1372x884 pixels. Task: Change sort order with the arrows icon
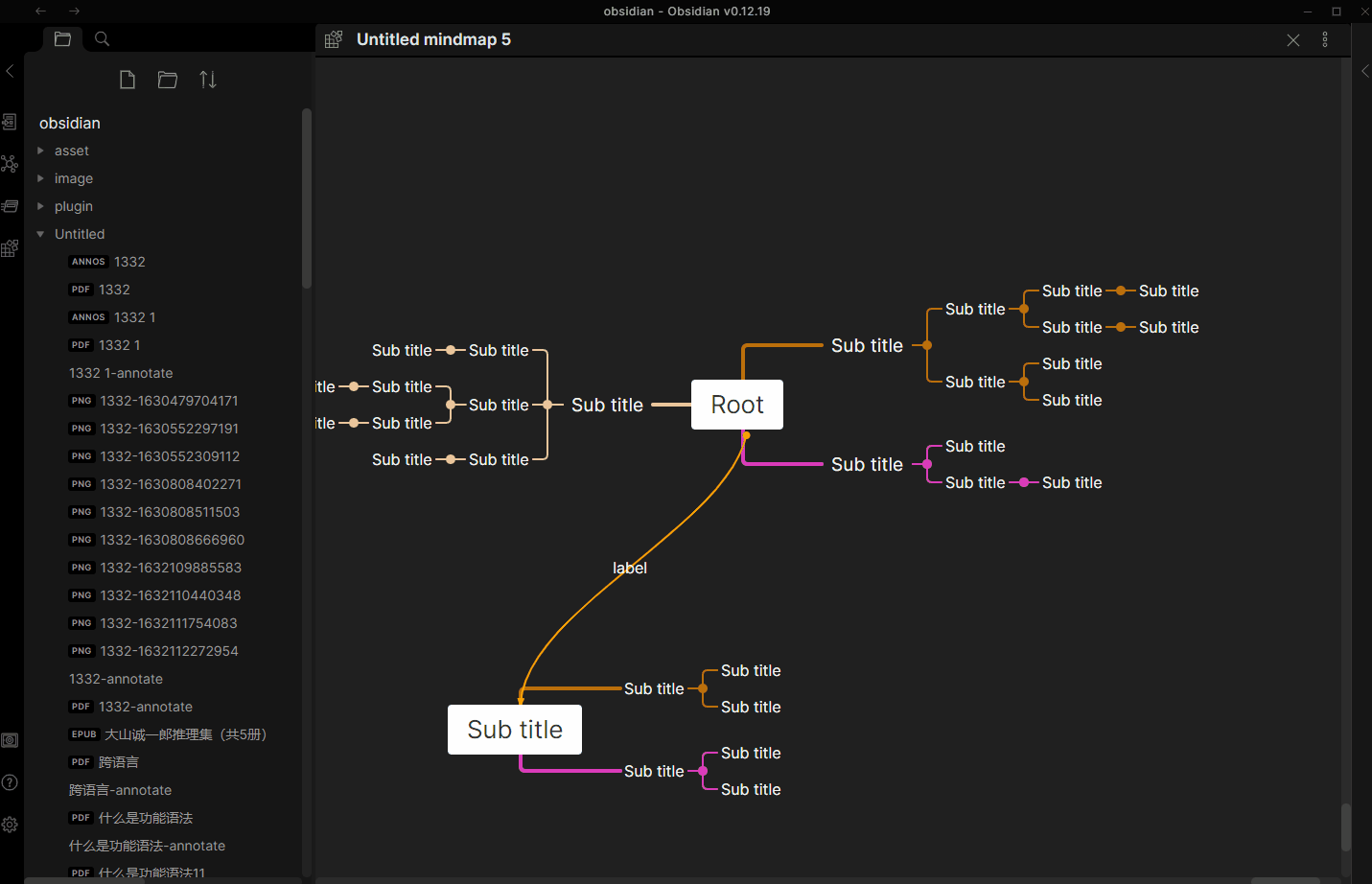(x=208, y=80)
